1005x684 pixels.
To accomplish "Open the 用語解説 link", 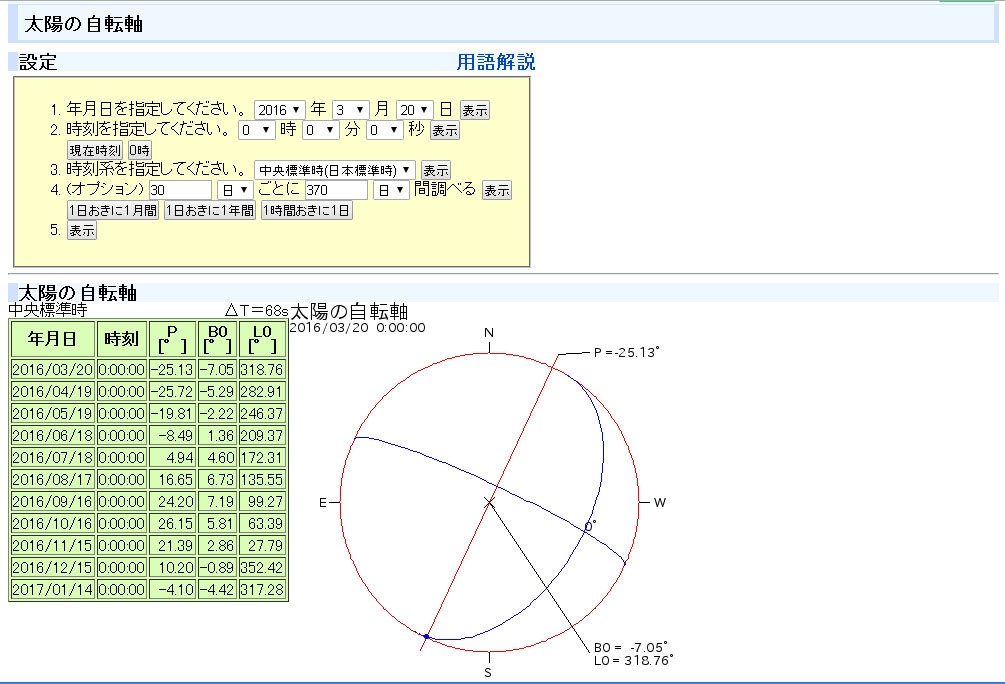I will pyautogui.click(x=495, y=62).
